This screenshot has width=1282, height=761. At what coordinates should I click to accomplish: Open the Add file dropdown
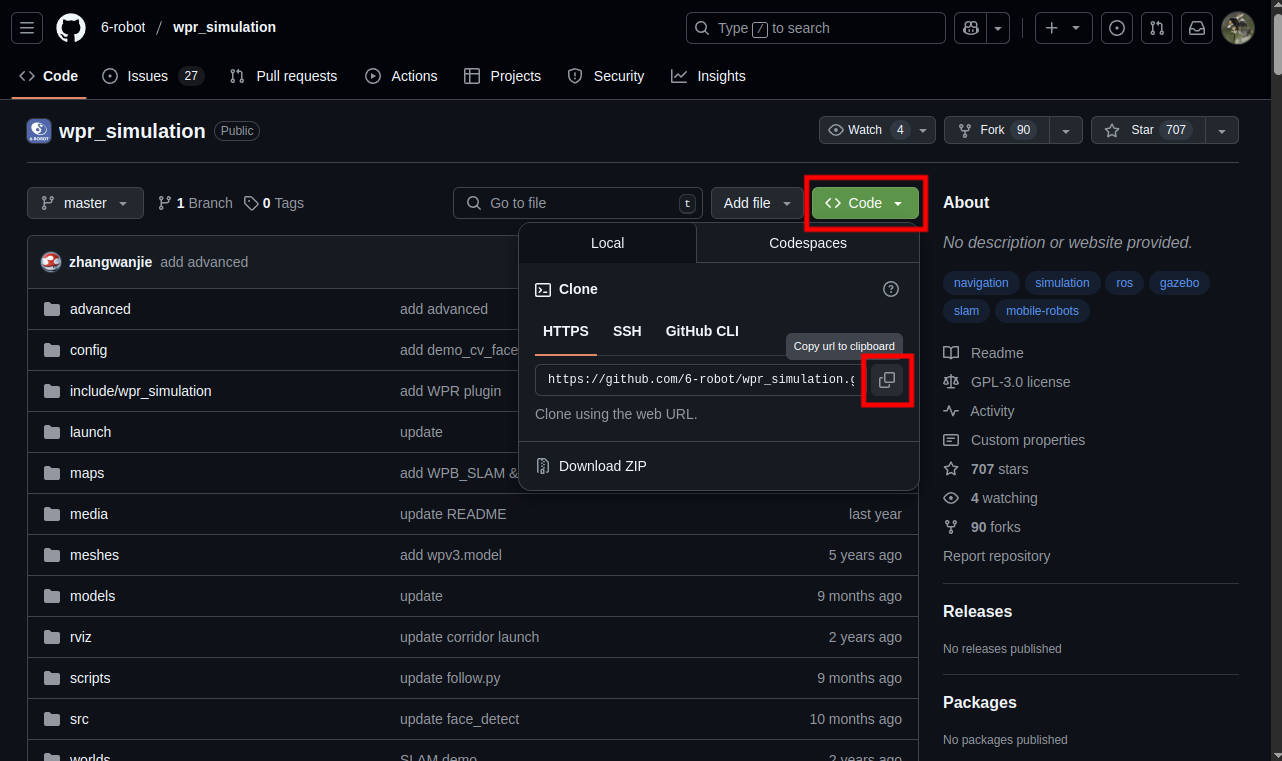coord(757,203)
